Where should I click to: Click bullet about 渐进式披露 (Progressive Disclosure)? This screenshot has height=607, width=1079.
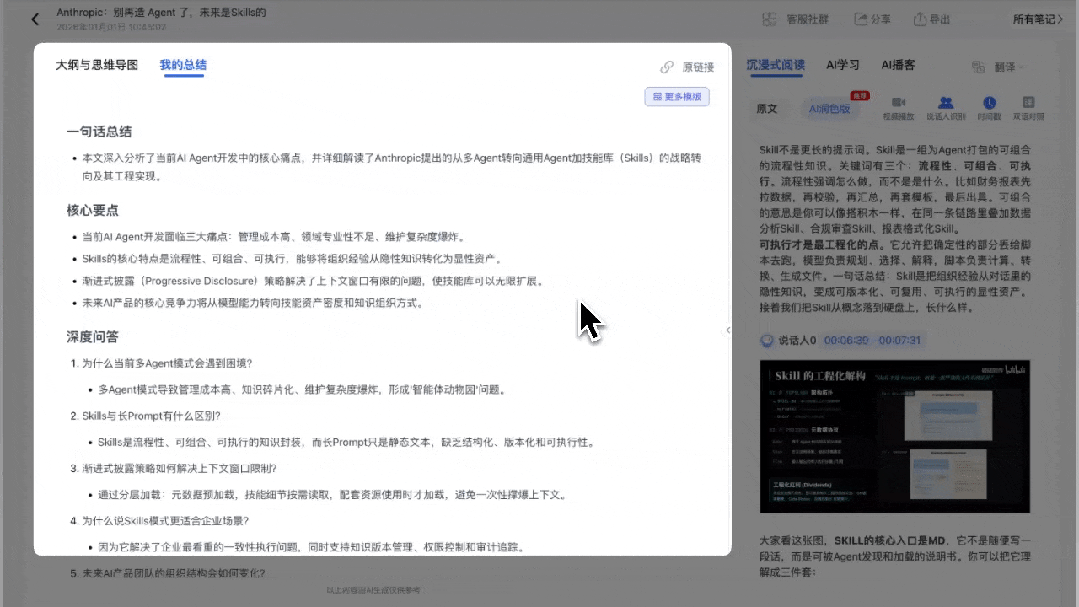314,281
